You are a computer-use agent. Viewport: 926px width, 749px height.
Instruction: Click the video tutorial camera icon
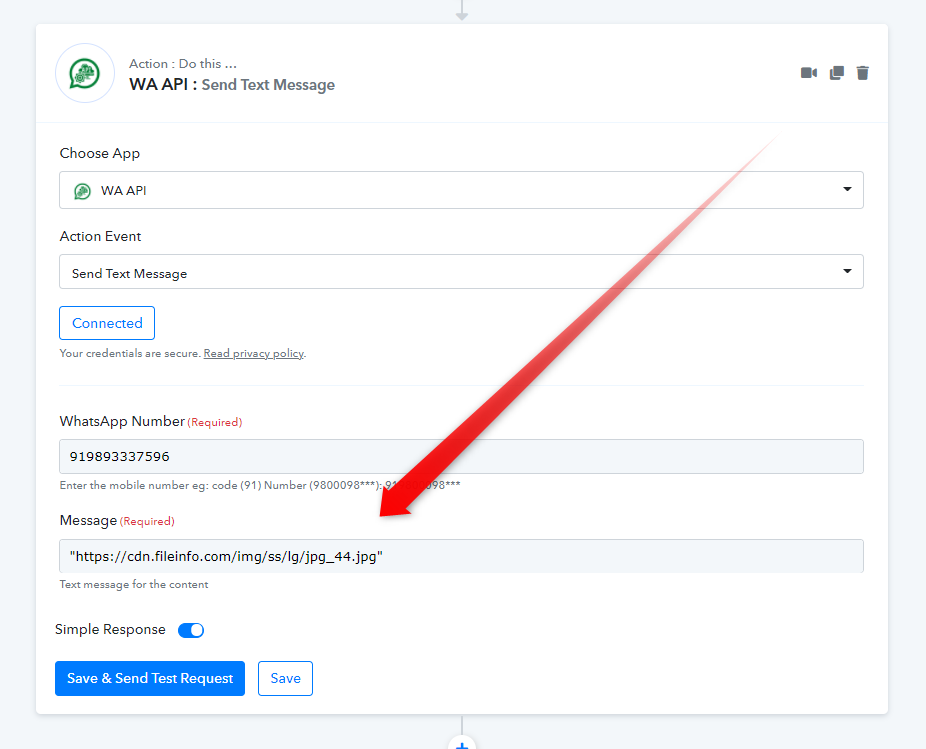pyautogui.click(x=809, y=73)
